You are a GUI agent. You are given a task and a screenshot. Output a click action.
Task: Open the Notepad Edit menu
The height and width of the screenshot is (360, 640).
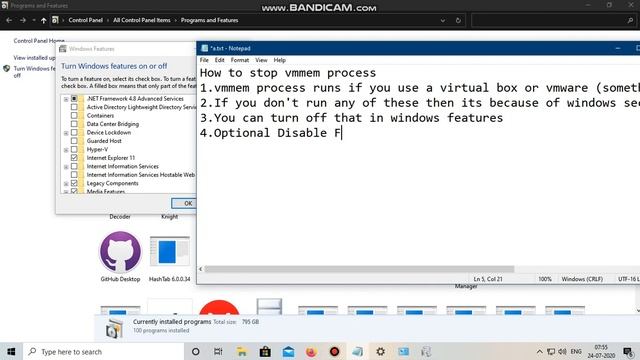220,60
